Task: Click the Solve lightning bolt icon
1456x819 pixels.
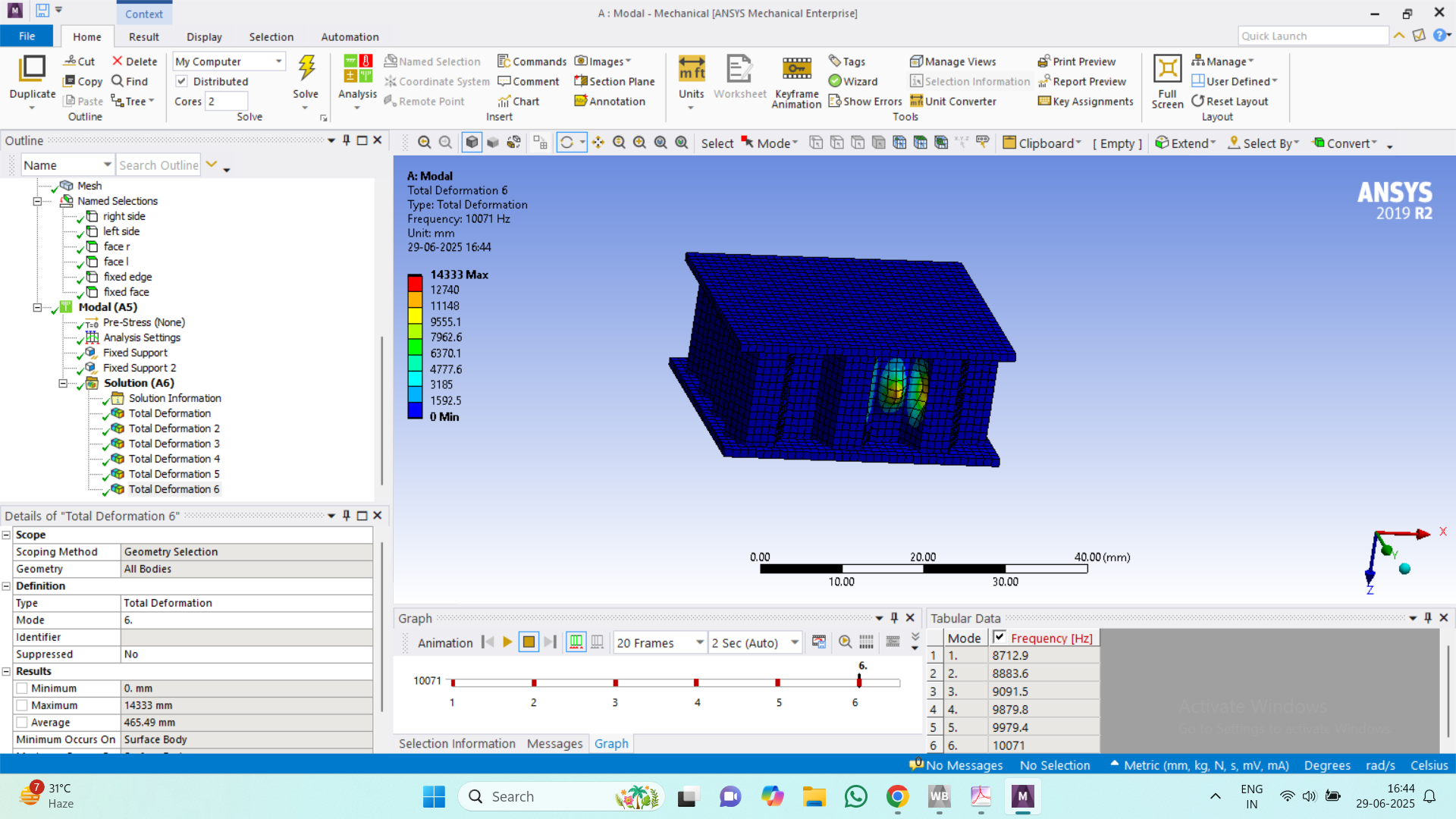Action: pos(306,68)
